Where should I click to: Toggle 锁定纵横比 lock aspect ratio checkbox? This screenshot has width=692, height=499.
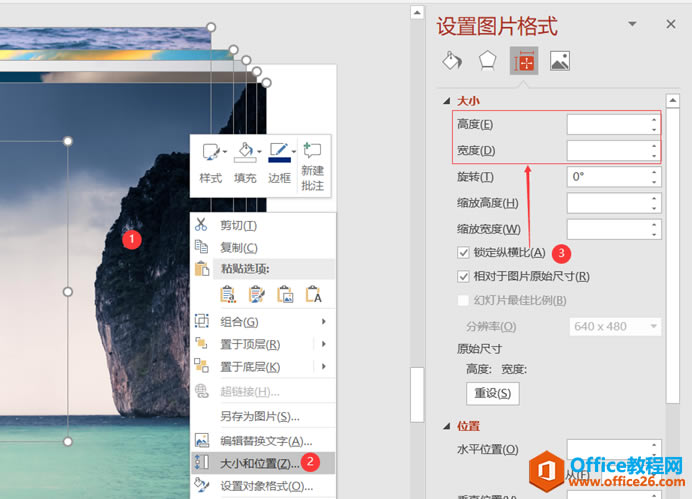pyautogui.click(x=463, y=253)
